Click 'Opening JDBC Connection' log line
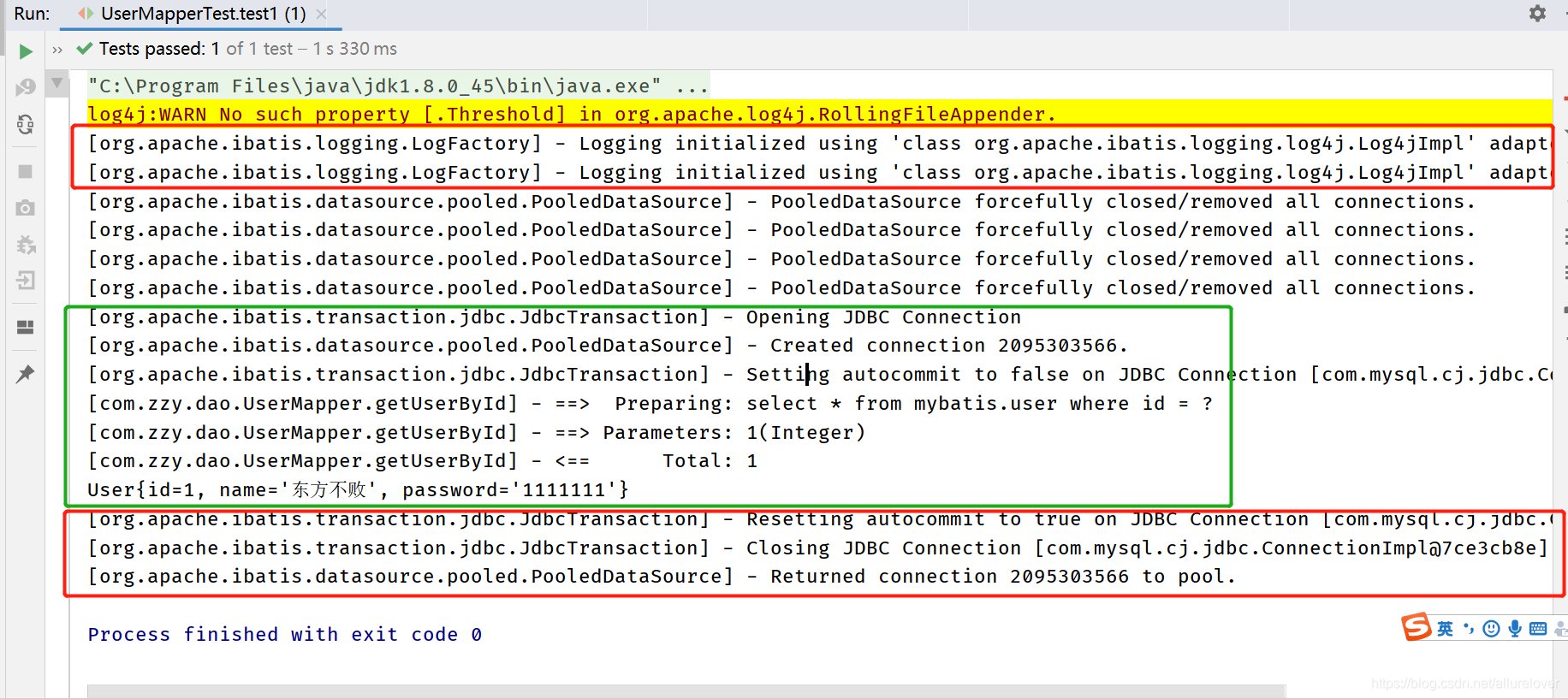The width and height of the screenshot is (1568, 699). 555,317
